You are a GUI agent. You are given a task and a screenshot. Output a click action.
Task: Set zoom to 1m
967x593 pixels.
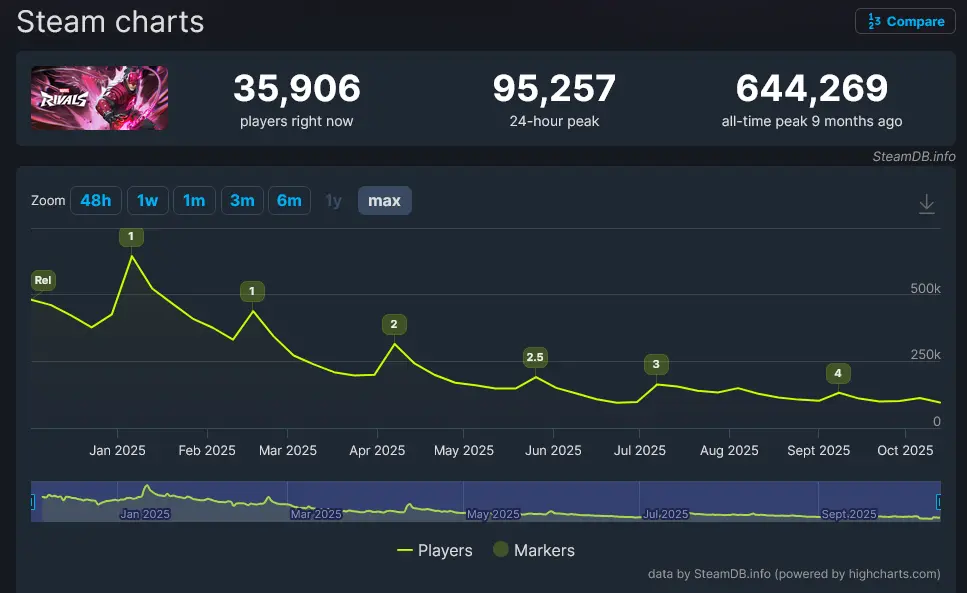194,201
